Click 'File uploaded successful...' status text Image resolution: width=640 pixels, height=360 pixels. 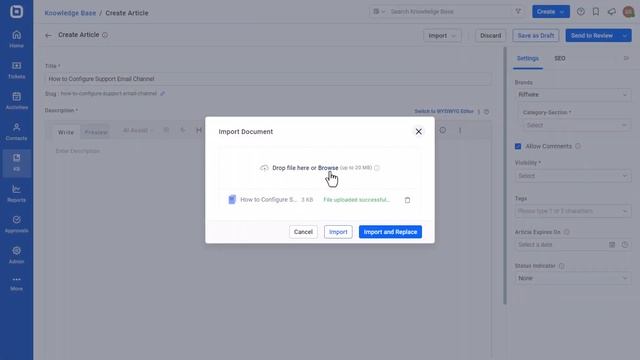[x=356, y=200]
